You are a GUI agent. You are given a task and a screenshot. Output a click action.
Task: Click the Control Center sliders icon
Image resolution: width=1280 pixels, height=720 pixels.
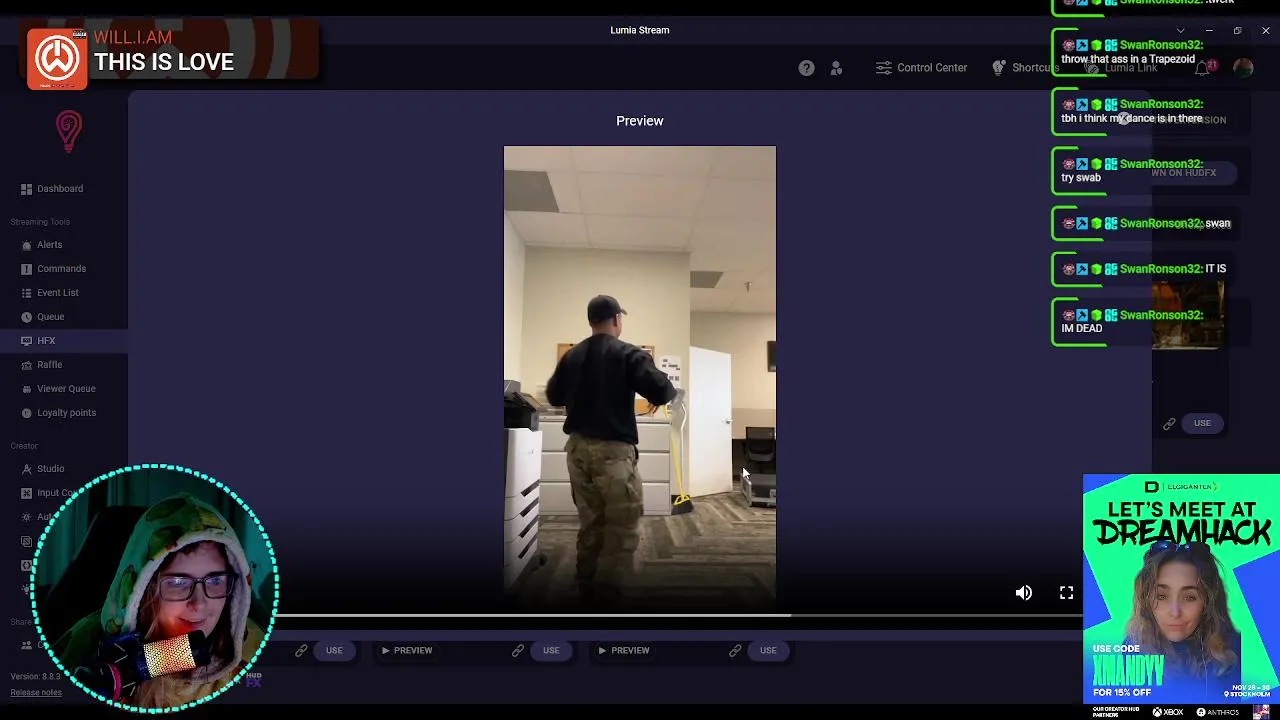click(883, 68)
